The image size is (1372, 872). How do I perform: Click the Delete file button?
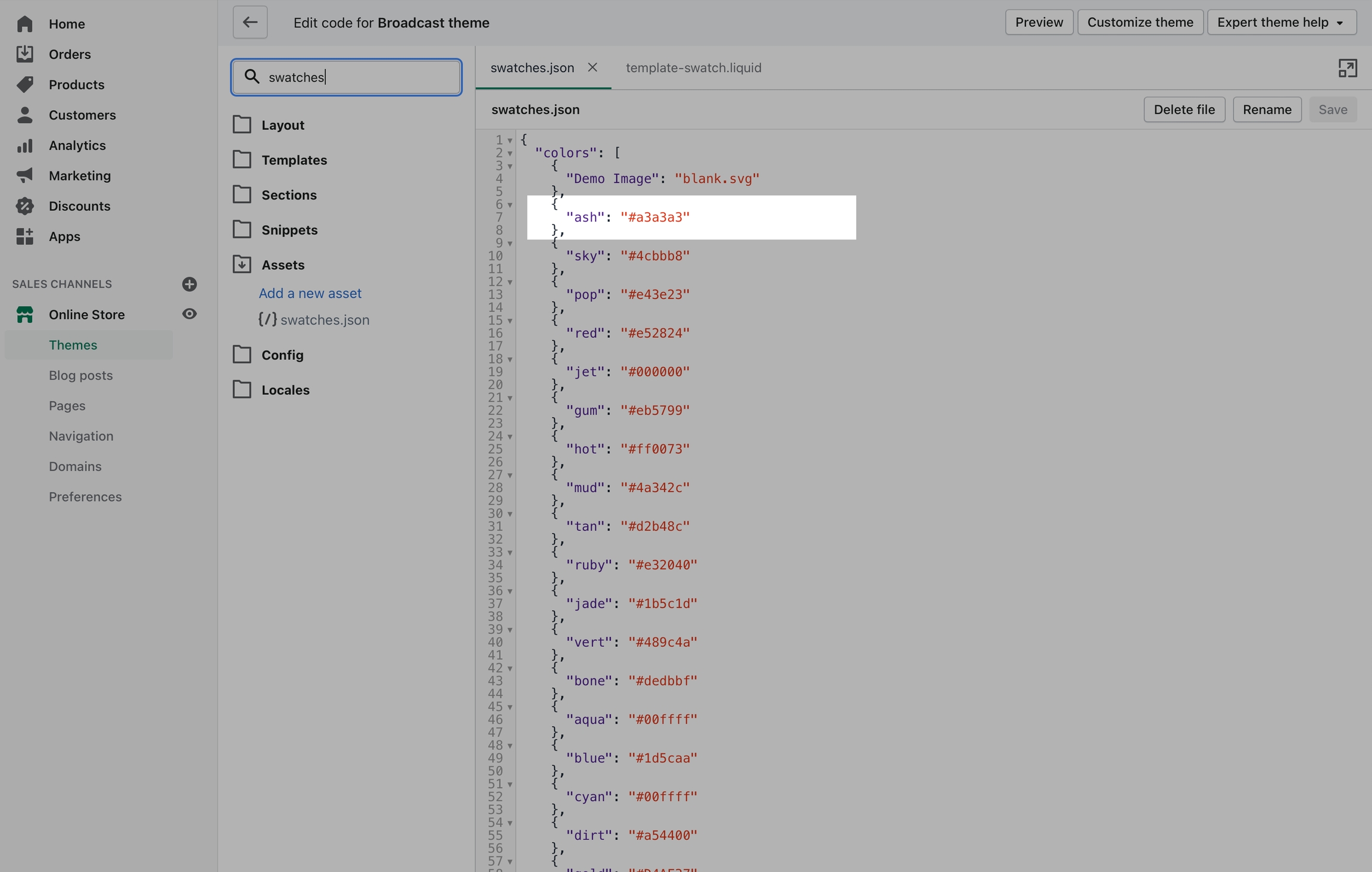[1184, 110]
